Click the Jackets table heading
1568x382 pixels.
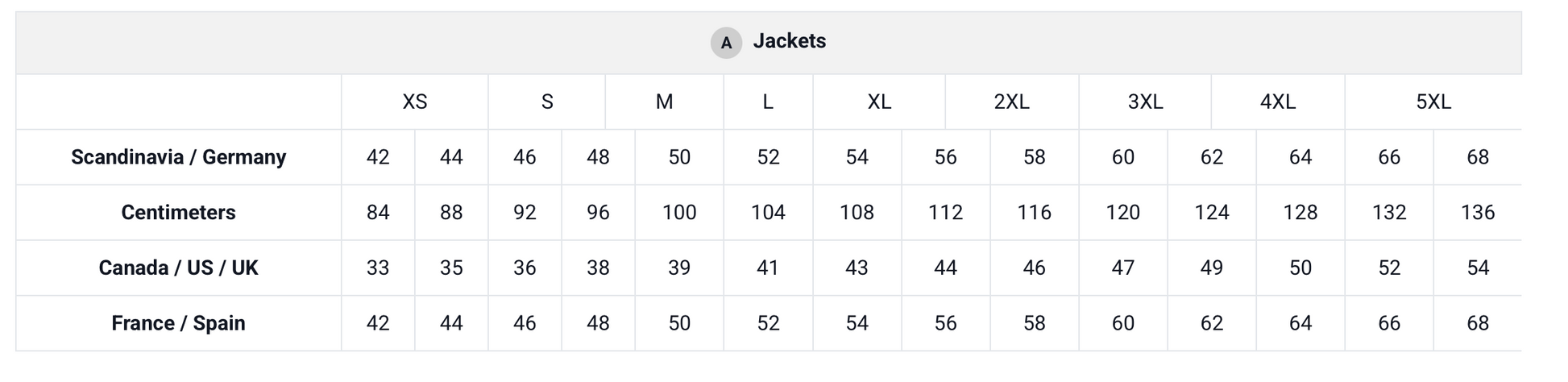tap(789, 41)
